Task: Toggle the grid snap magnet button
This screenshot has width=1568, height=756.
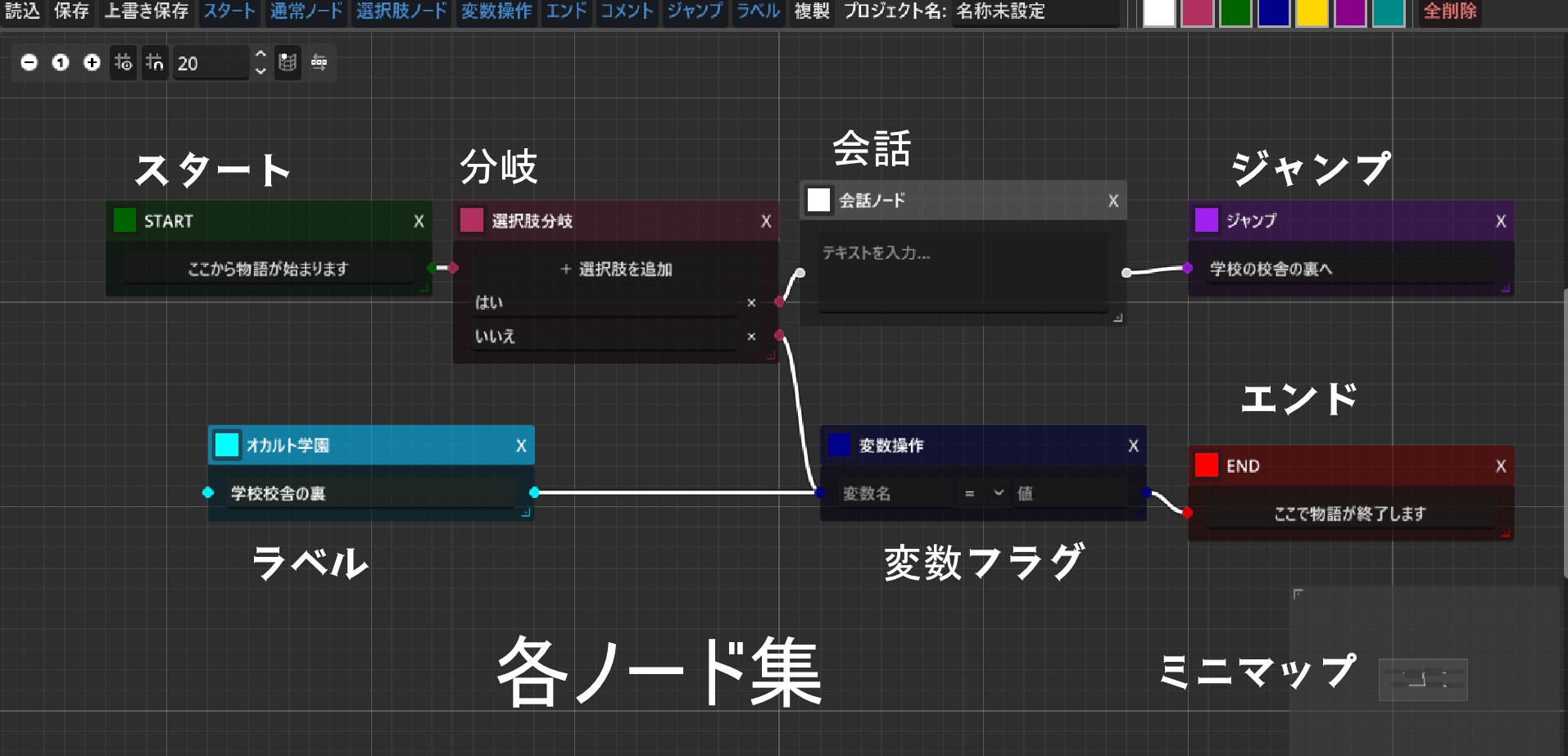Action: [x=155, y=63]
